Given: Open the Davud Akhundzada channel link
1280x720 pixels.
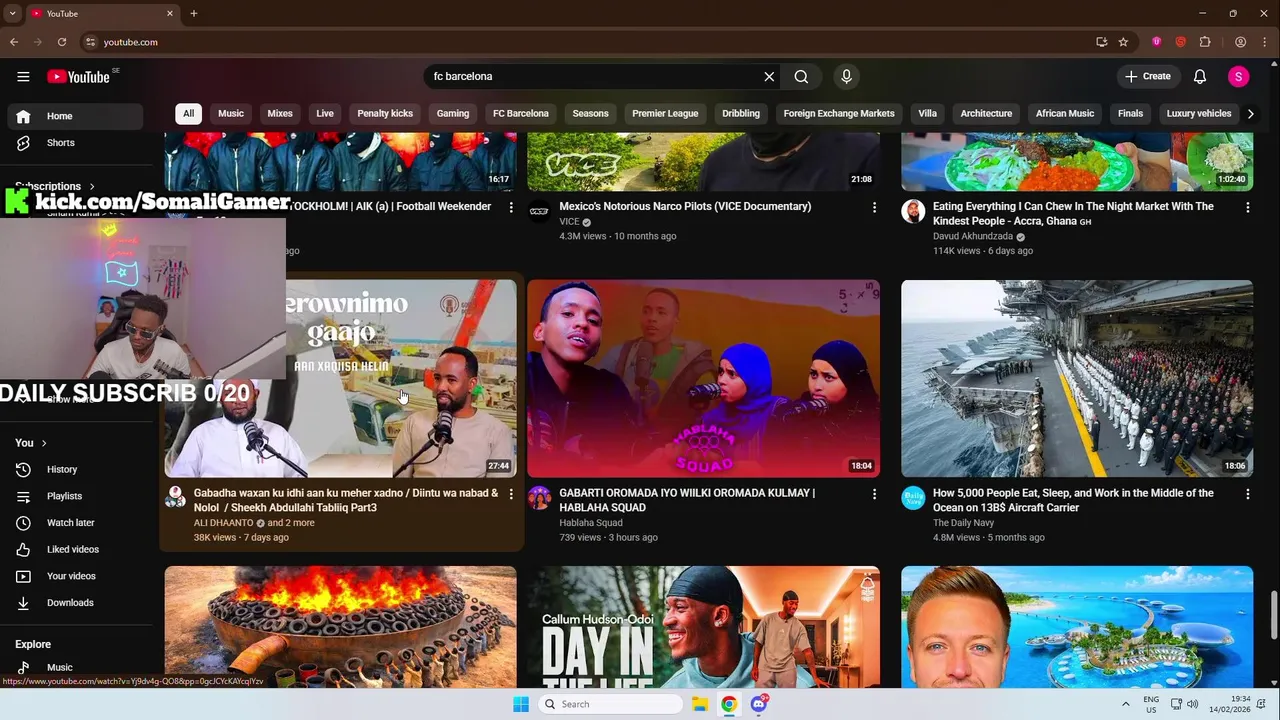Looking at the screenshot, I should coord(973,236).
